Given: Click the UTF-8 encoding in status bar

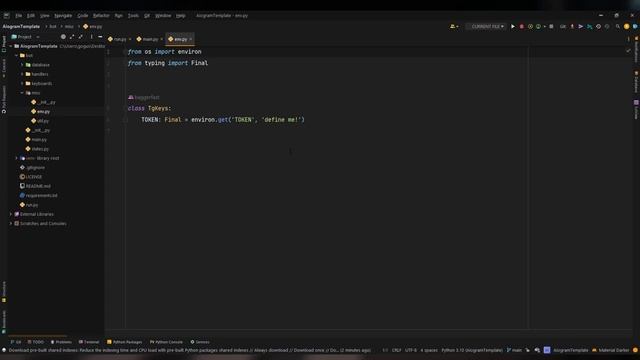Looking at the screenshot, I should pyautogui.click(x=411, y=350).
